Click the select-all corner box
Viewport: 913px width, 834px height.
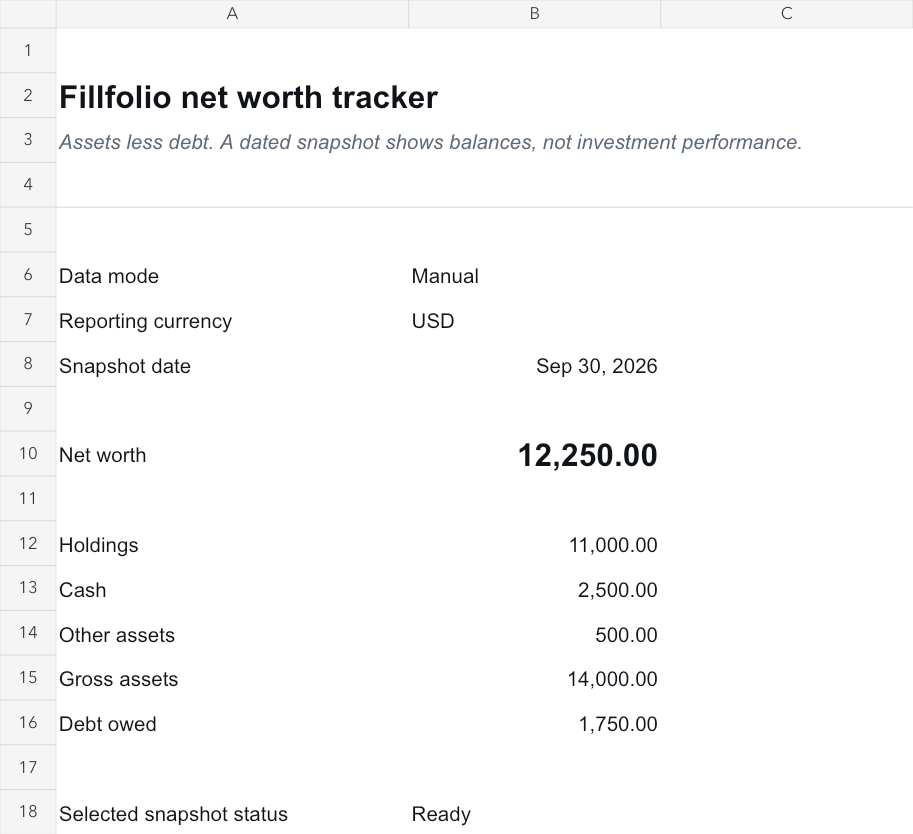point(28,13)
